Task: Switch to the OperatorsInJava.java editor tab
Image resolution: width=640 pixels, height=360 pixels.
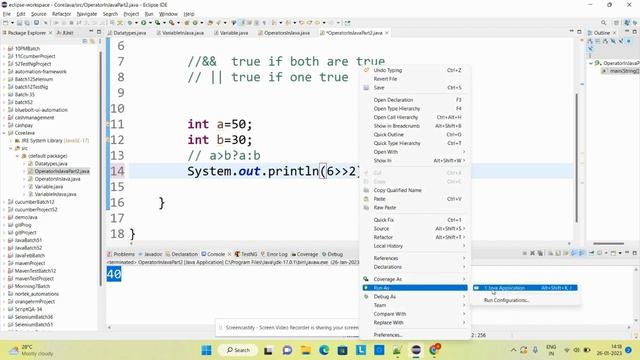Action: (286, 33)
